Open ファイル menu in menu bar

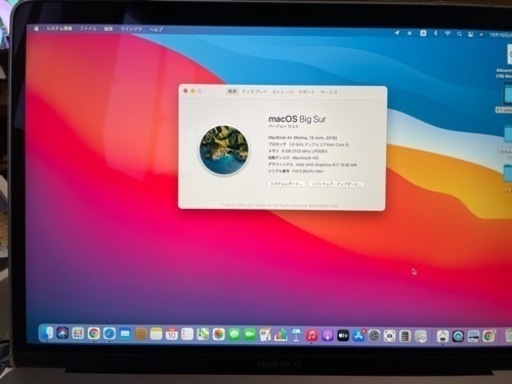pos(88,29)
